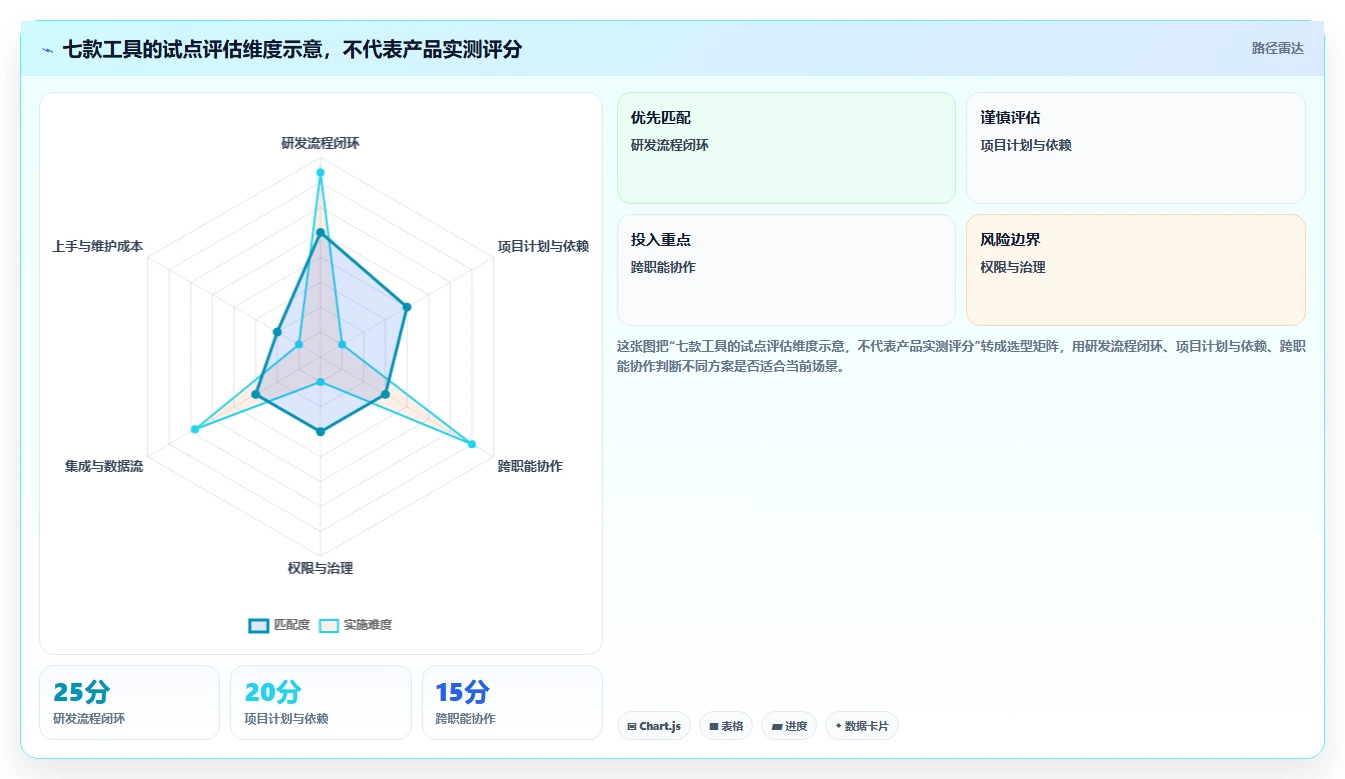Screen dimensions: 1345x779
Task: Click the 上手与维护成本 radar axis label
Action: pos(97,246)
